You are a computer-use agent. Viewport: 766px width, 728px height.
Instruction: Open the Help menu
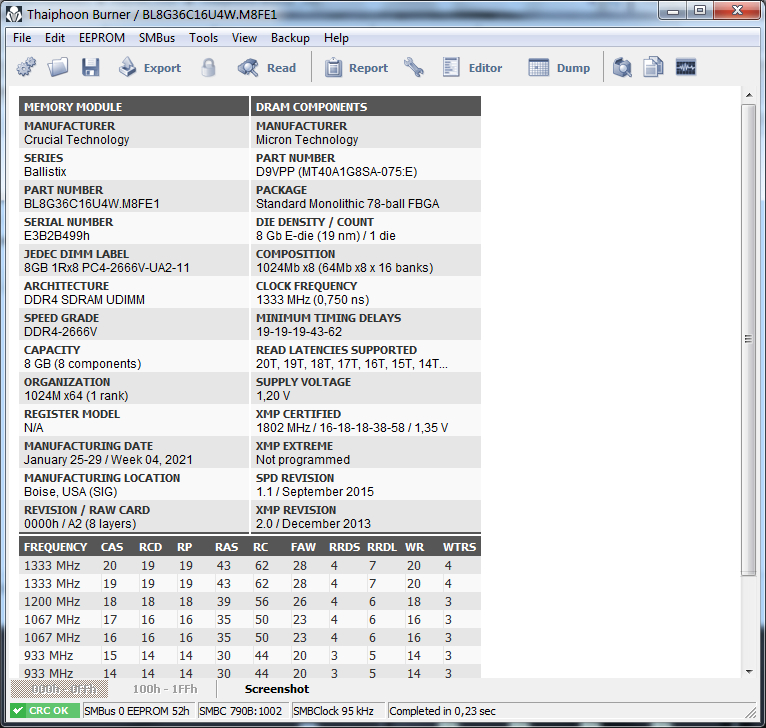coord(336,38)
